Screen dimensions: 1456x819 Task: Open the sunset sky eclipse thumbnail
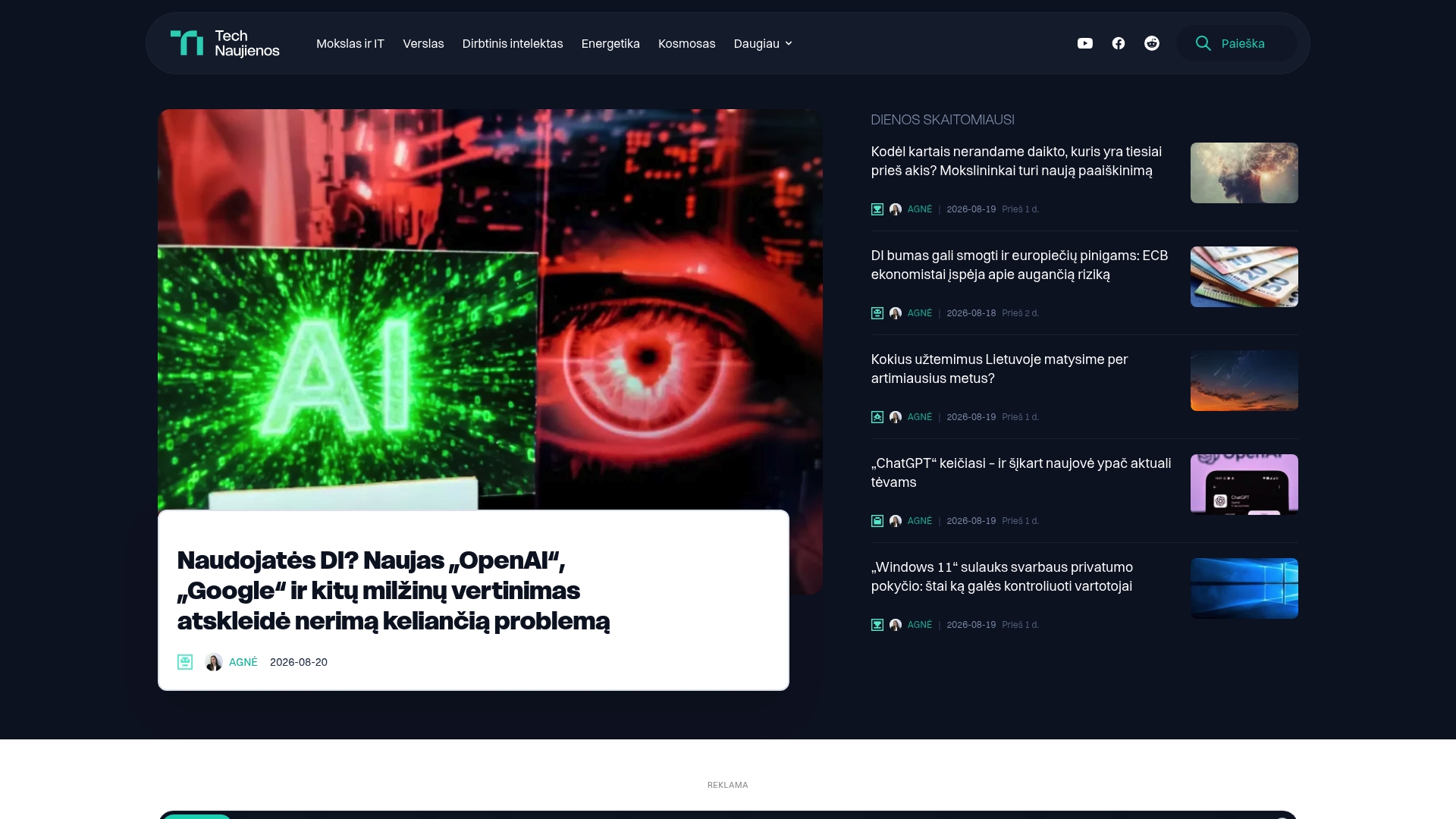click(1244, 381)
